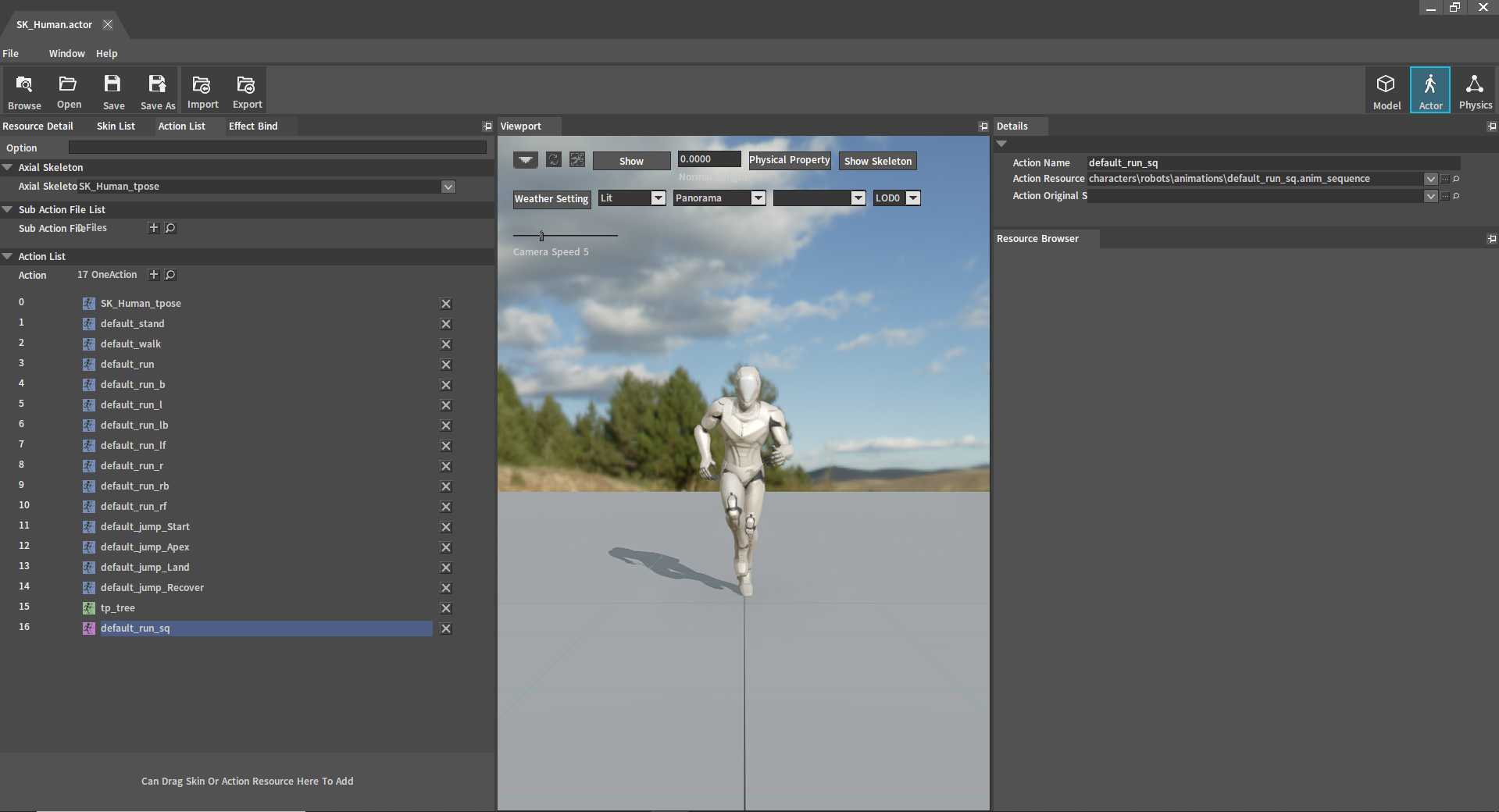This screenshot has height=812, width=1499.
Task: Open the Help menu
Action: coord(107,54)
